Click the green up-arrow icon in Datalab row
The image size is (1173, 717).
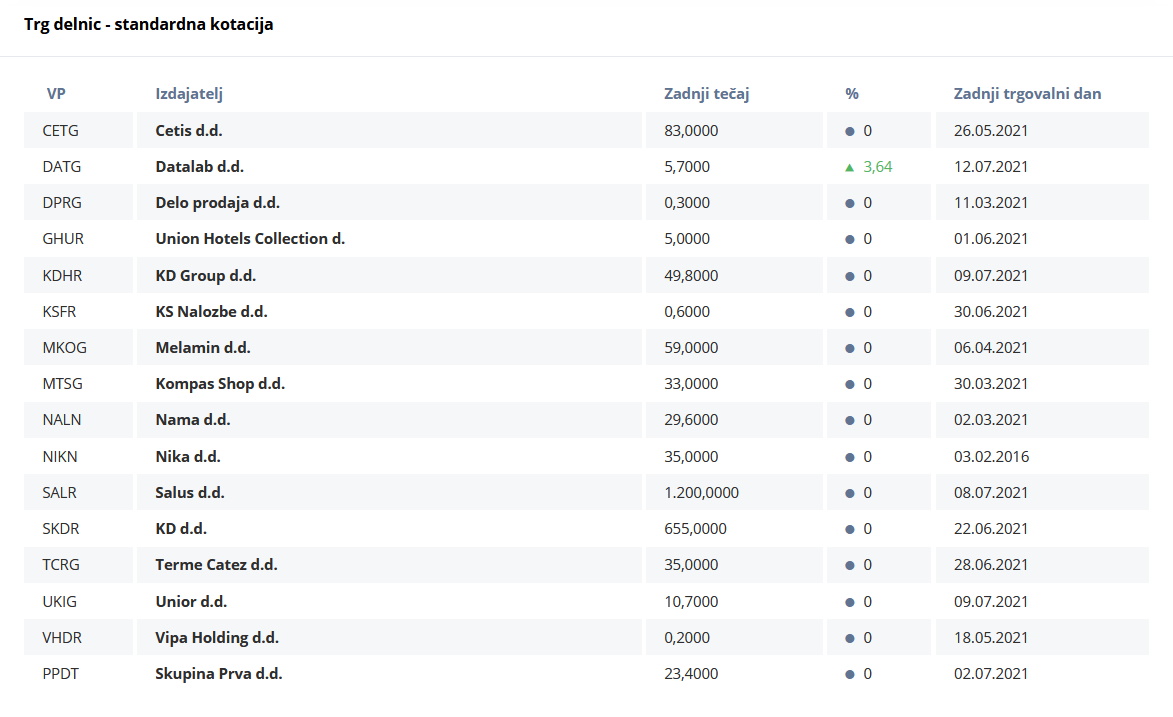click(849, 168)
